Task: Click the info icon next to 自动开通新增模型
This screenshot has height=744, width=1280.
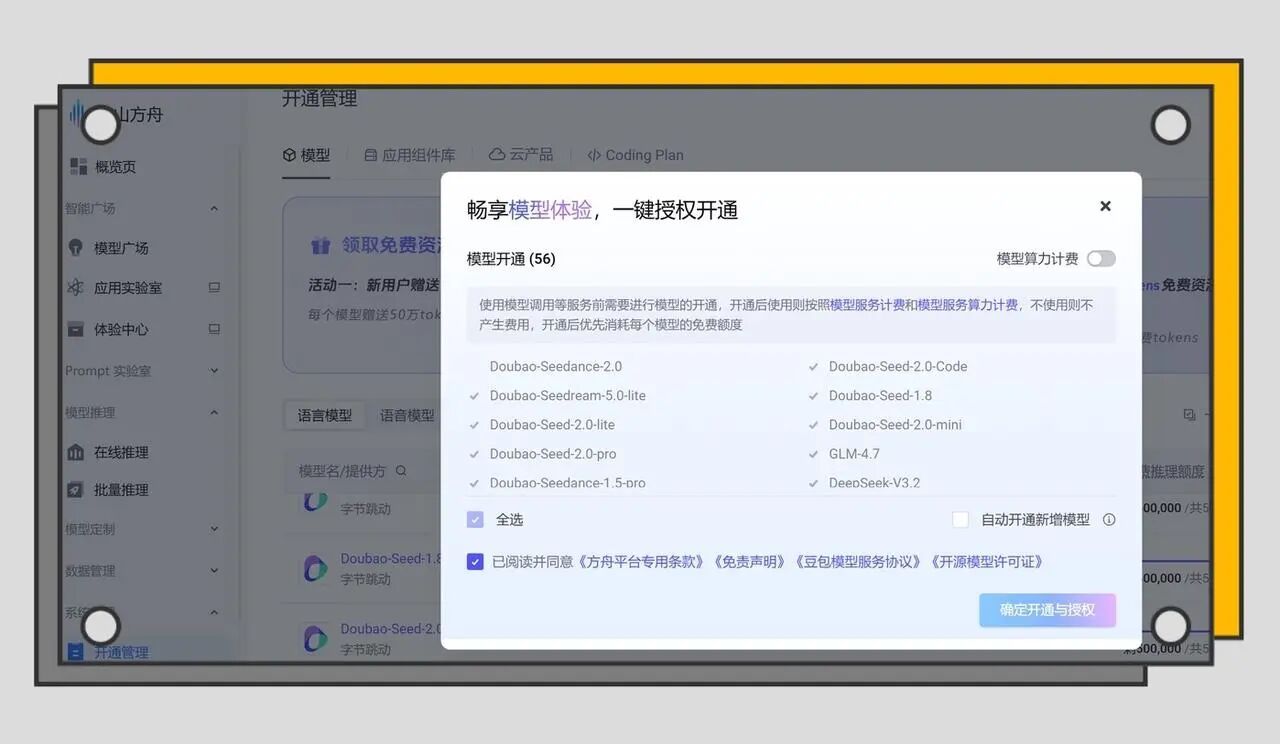Action: click(1109, 519)
